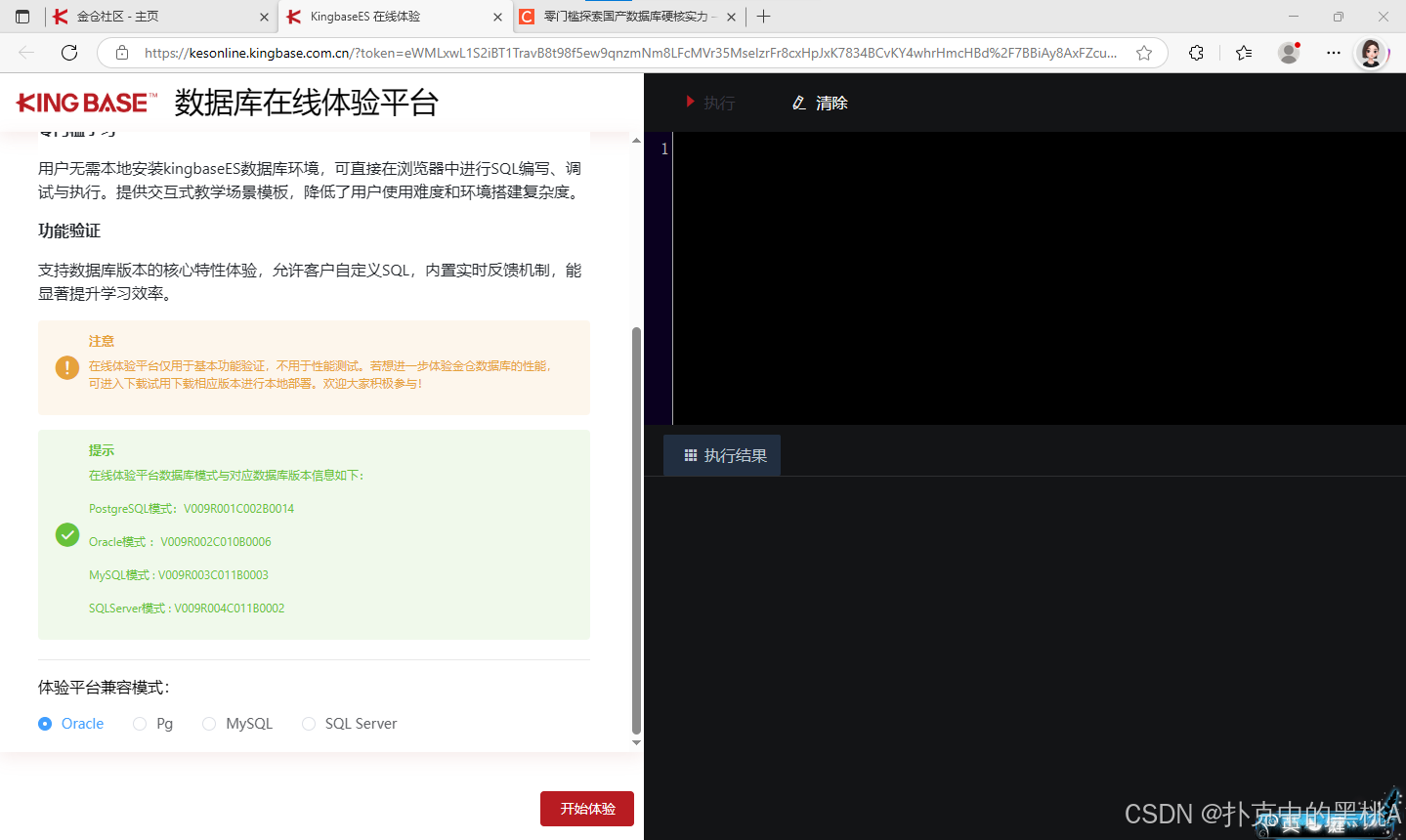1406x840 pixels.
Task: Open the 执行结果 results tab
Action: coord(722,455)
